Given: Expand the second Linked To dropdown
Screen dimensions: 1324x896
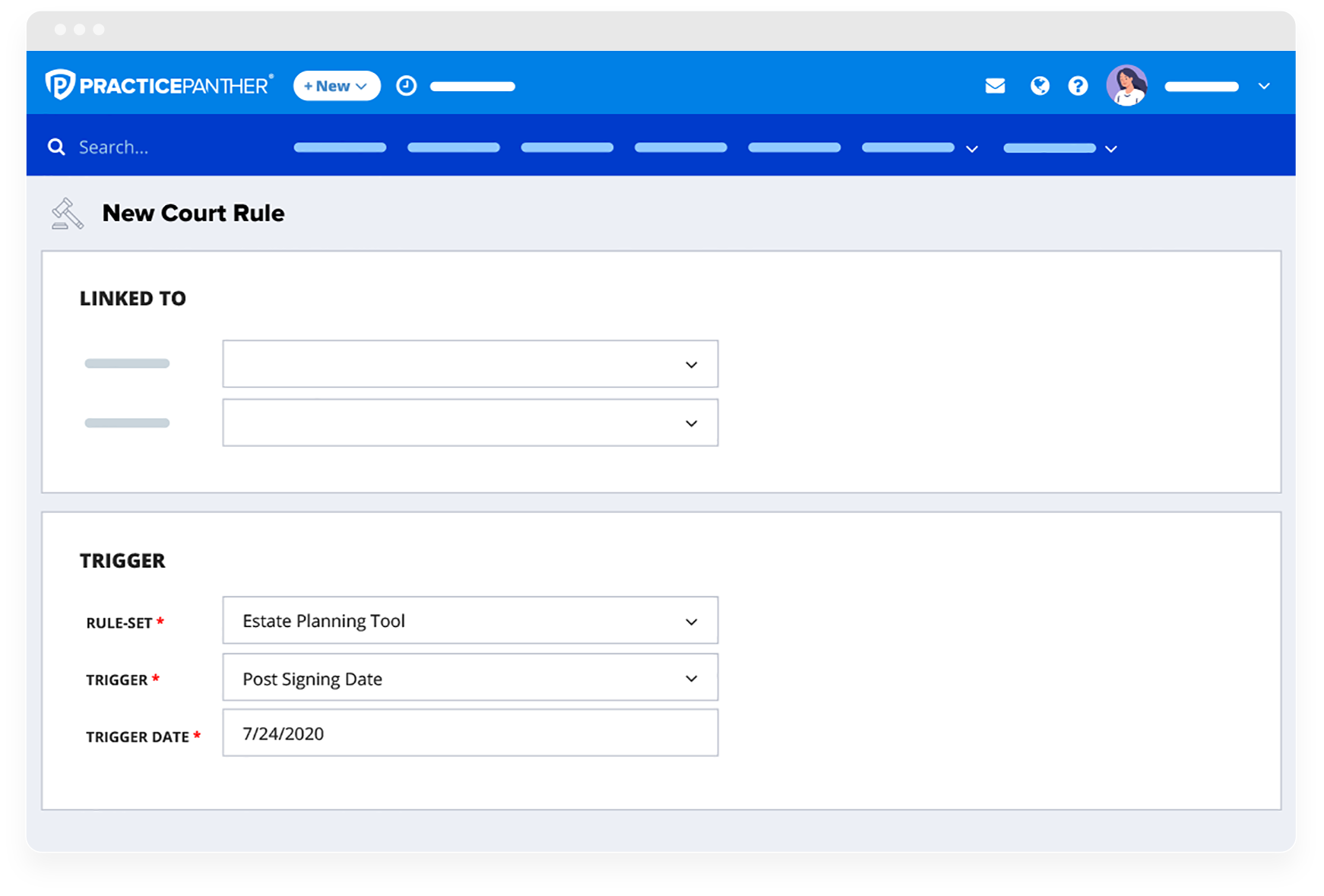Looking at the screenshot, I should pyautogui.click(x=470, y=423).
